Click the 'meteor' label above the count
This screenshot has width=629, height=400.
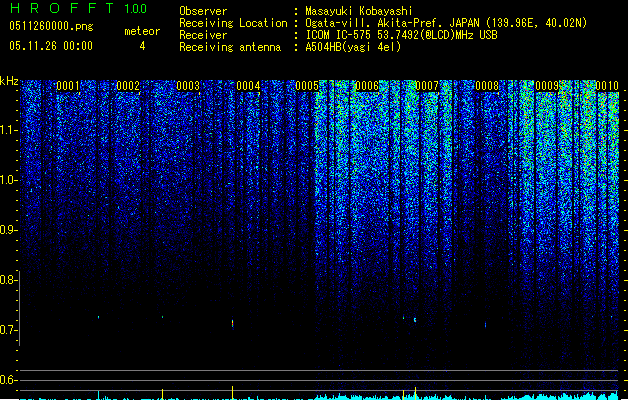click(x=142, y=31)
